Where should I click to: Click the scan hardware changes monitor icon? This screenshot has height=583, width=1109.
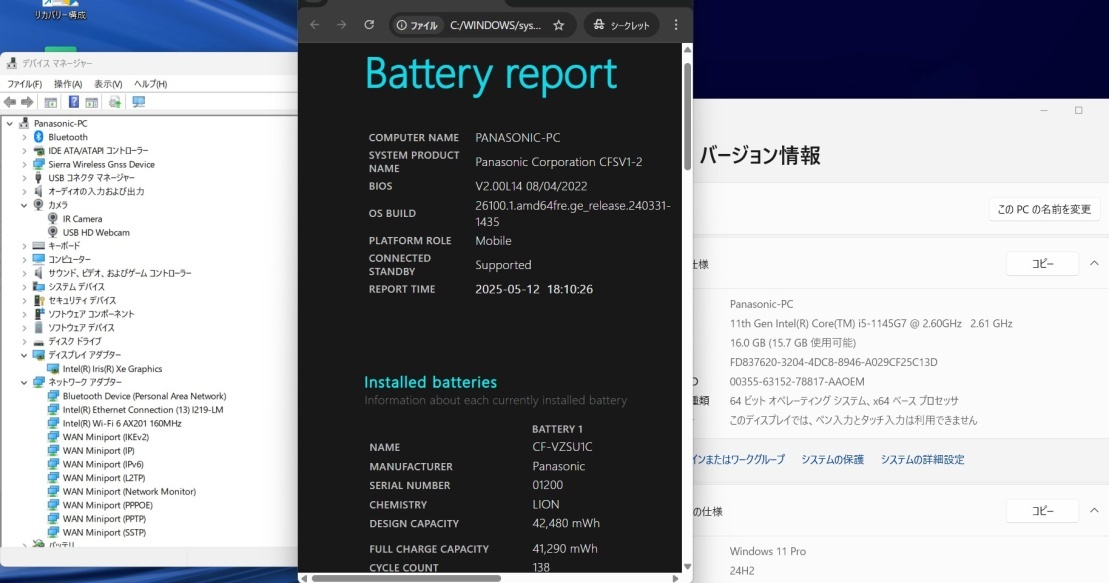[x=139, y=103]
